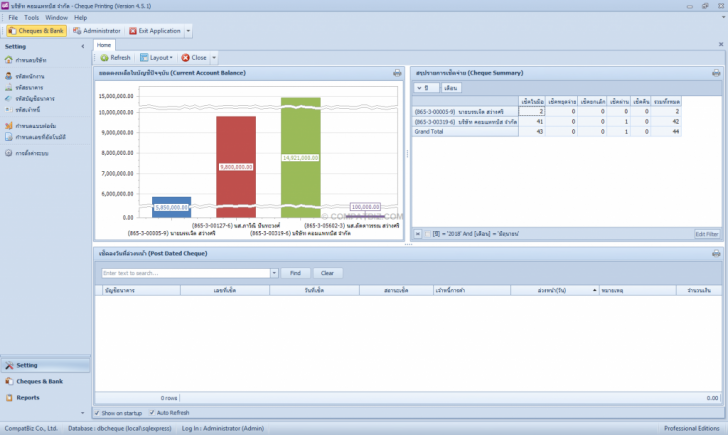Click the blue 5,850,000.00 bar
This screenshot has height=435, width=728.
171,207
